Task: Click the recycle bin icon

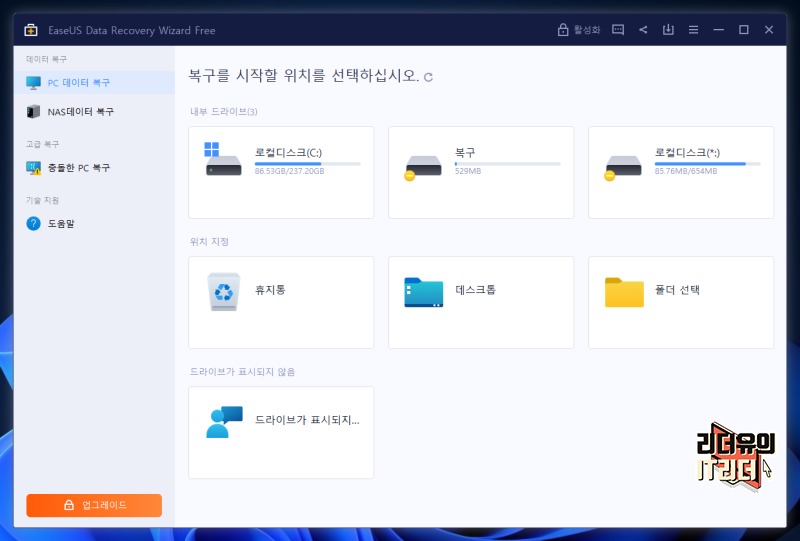Action: (x=223, y=292)
